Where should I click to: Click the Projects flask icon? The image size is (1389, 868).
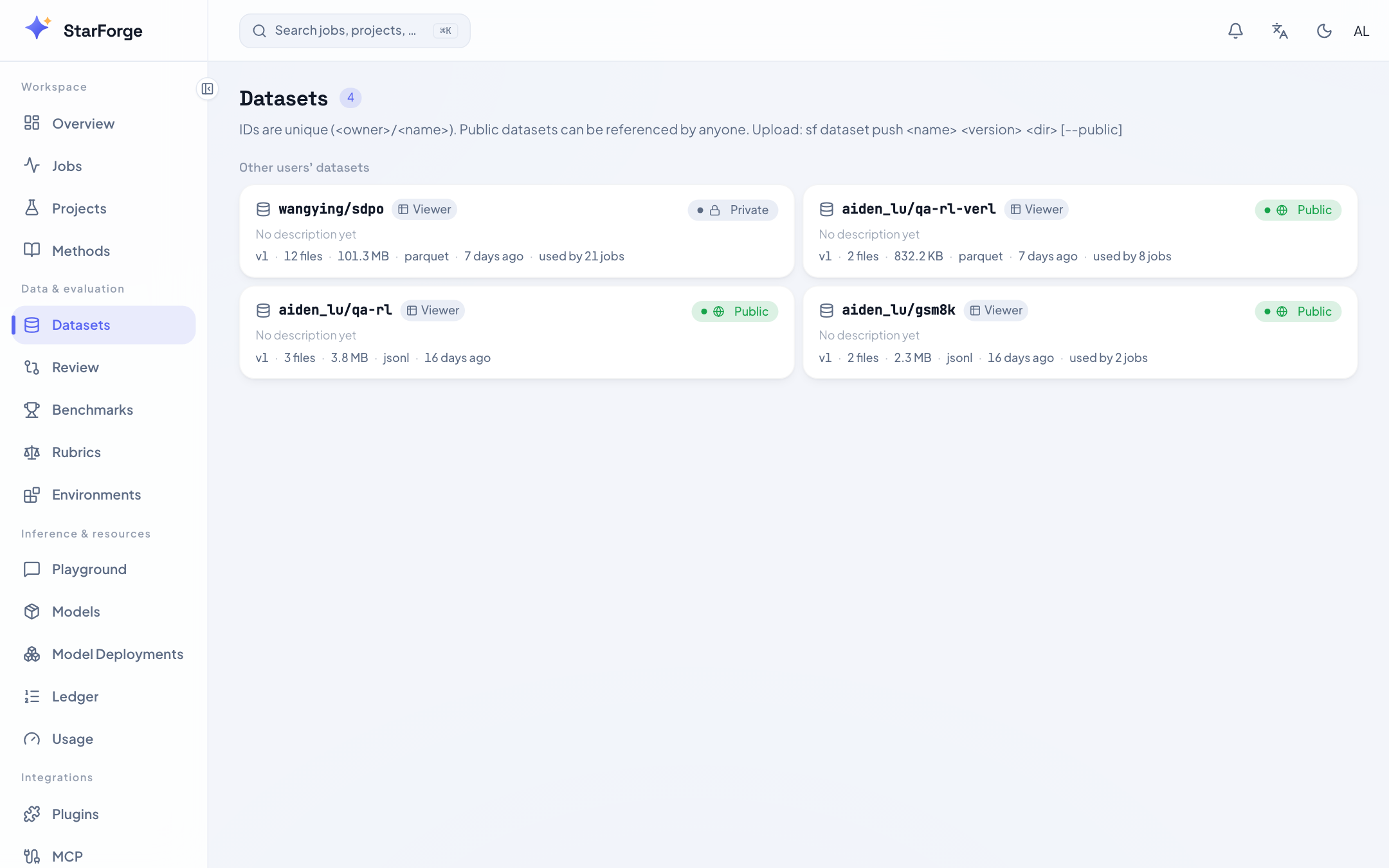[32, 208]
